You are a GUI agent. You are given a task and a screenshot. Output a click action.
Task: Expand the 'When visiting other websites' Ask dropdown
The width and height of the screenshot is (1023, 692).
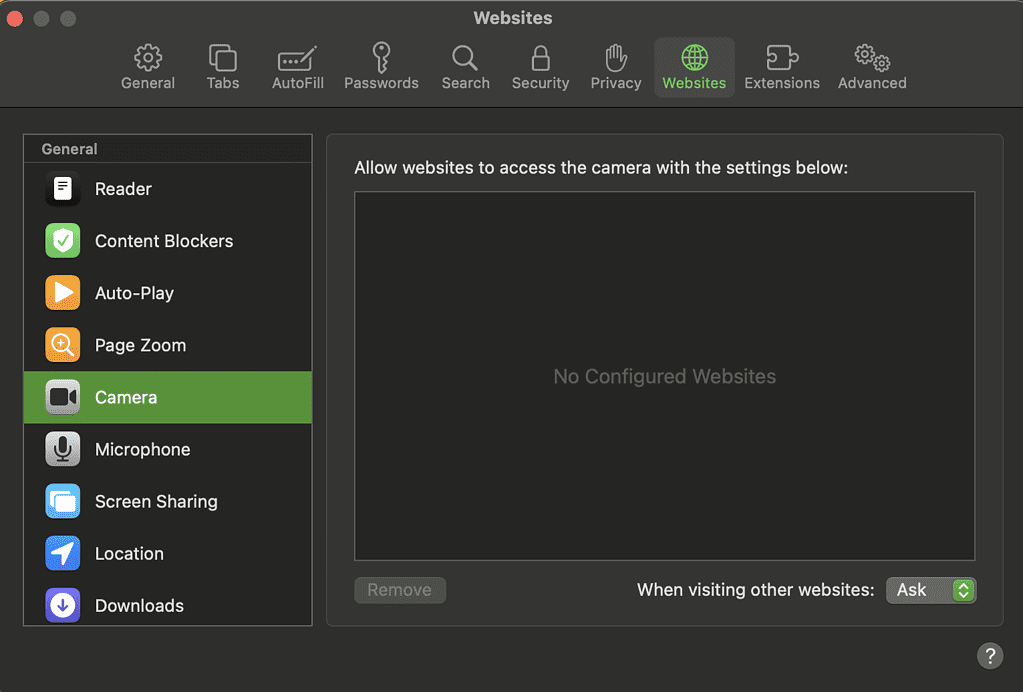(931, 590)
